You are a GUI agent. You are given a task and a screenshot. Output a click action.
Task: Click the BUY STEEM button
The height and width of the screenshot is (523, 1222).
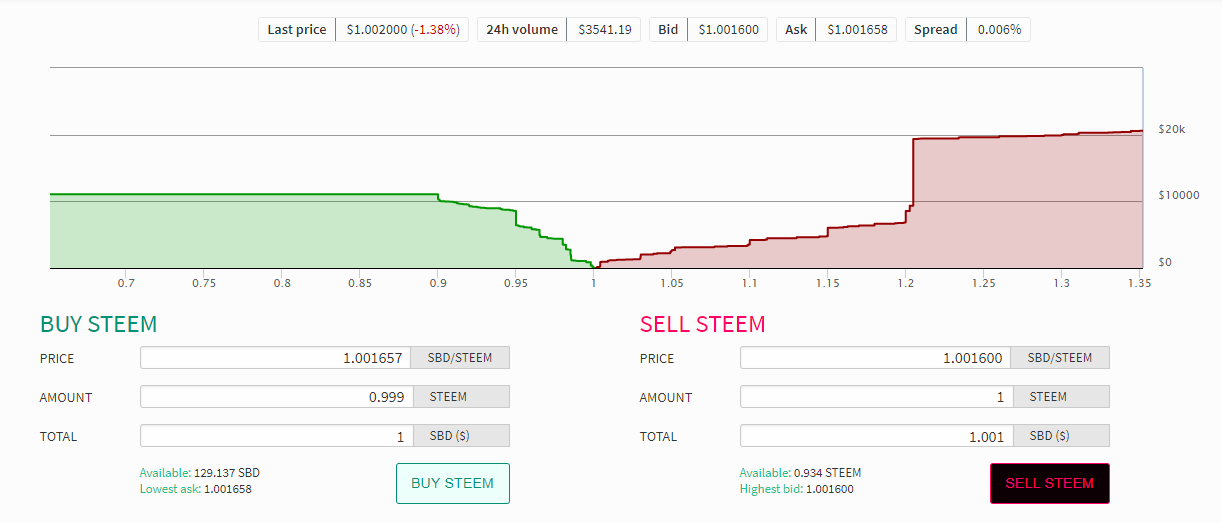(x=452, y=483)
